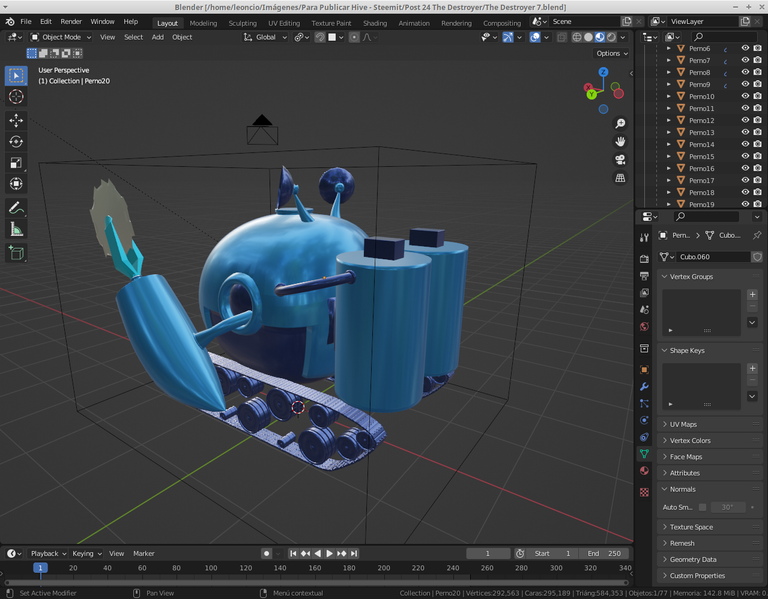Add a new shape key
The width and height of the screenshot is (768, 599).
click(x=752, y=368)
